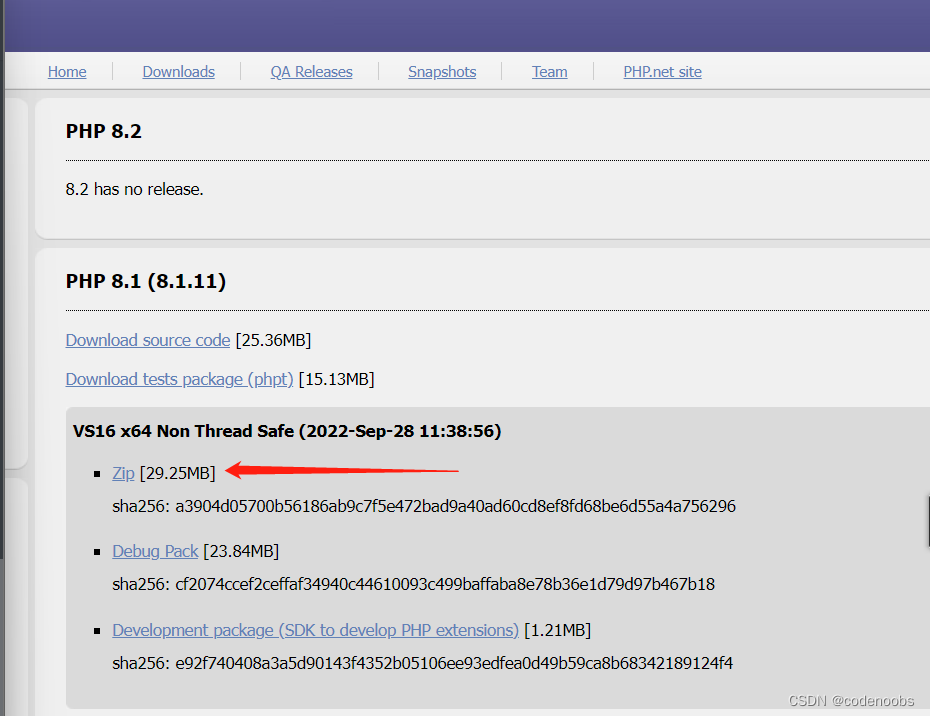The width and height of the screenshot is (930, 716).
Task: Select the PHP 8.2 heading text
Action: pos(104,131)
